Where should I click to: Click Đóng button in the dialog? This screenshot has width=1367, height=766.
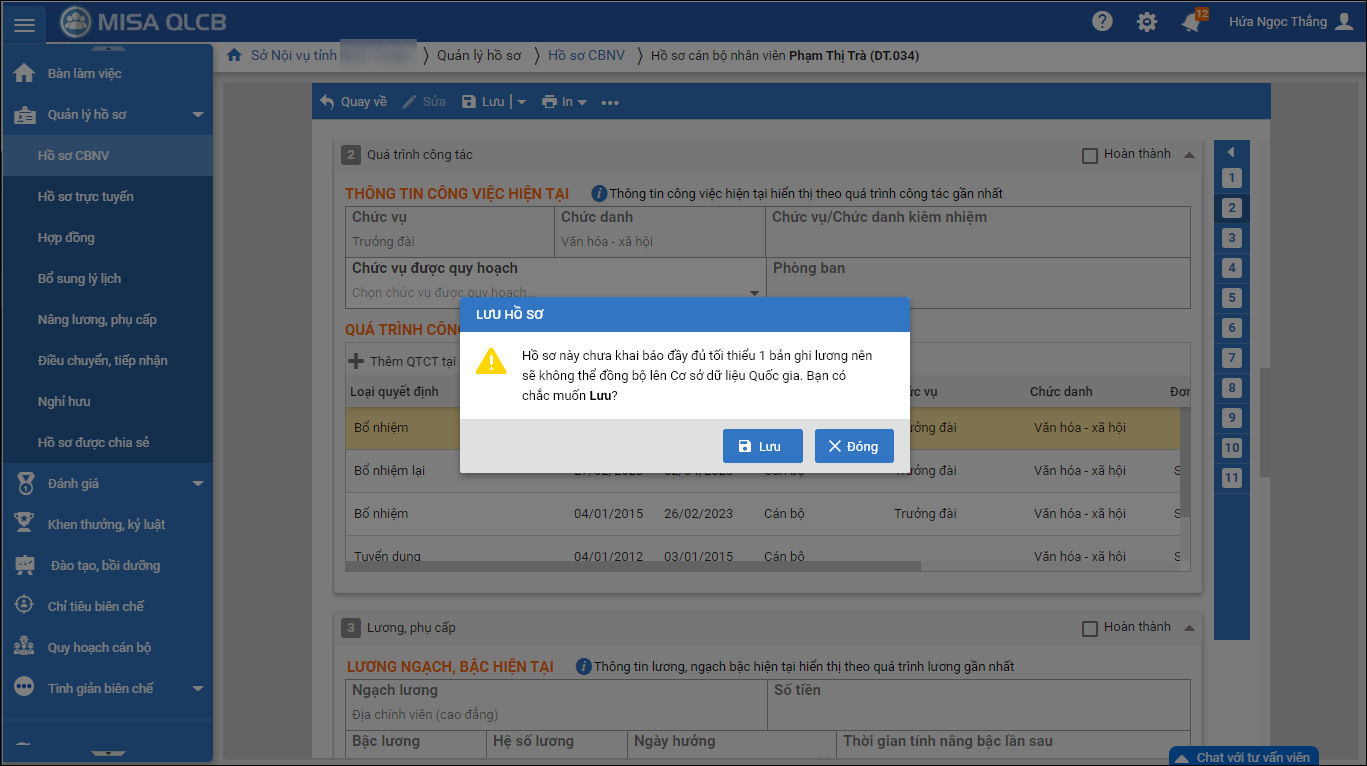point(853,446)
